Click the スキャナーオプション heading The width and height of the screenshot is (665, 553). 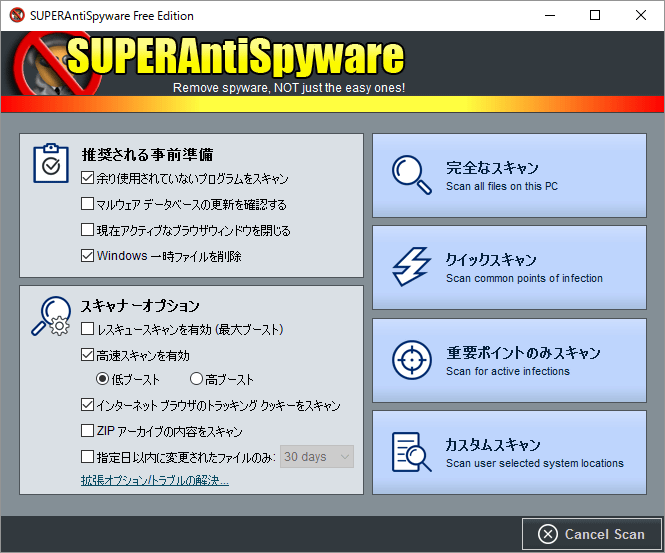tap(140, 306)
